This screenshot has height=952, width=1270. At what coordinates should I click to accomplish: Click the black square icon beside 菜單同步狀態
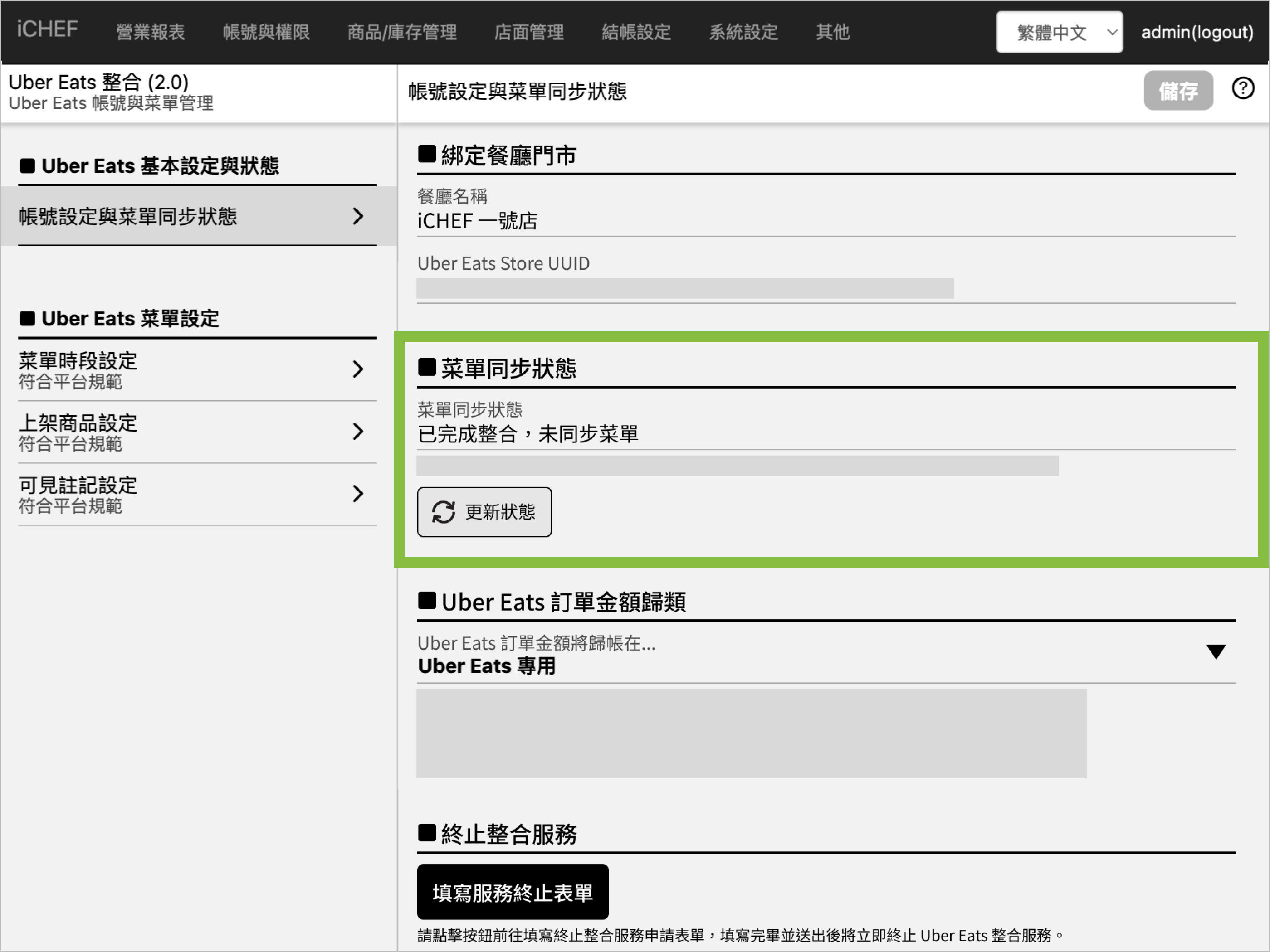[x=427, y=368]
